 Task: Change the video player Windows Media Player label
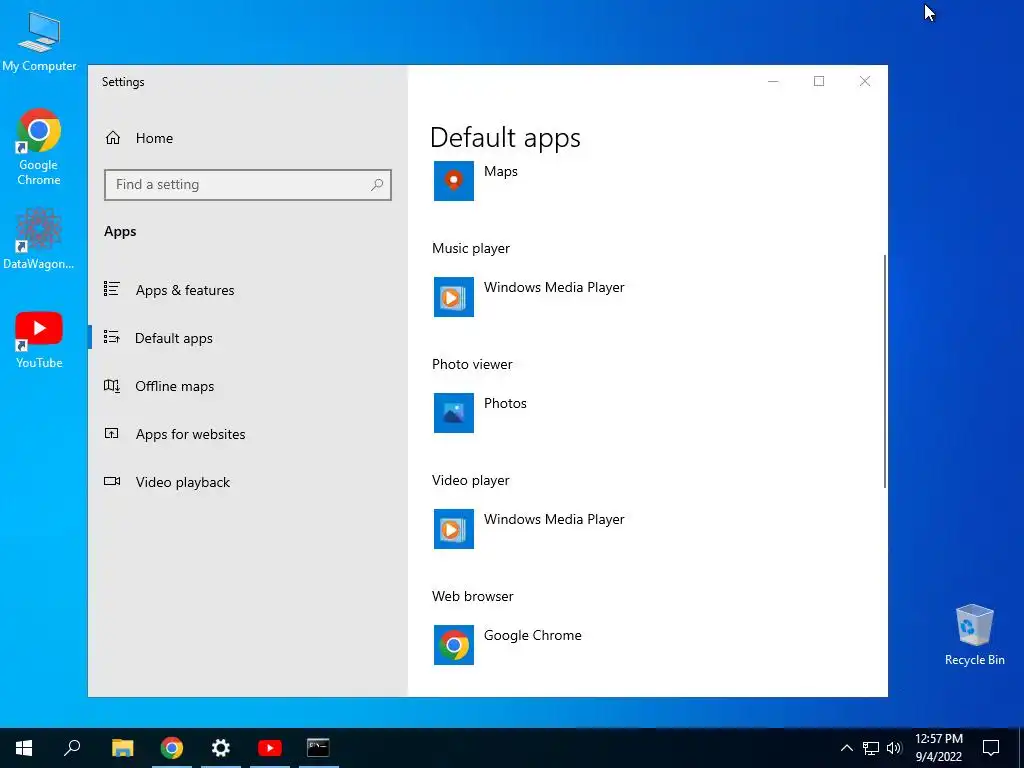click(x=554, y=519)
